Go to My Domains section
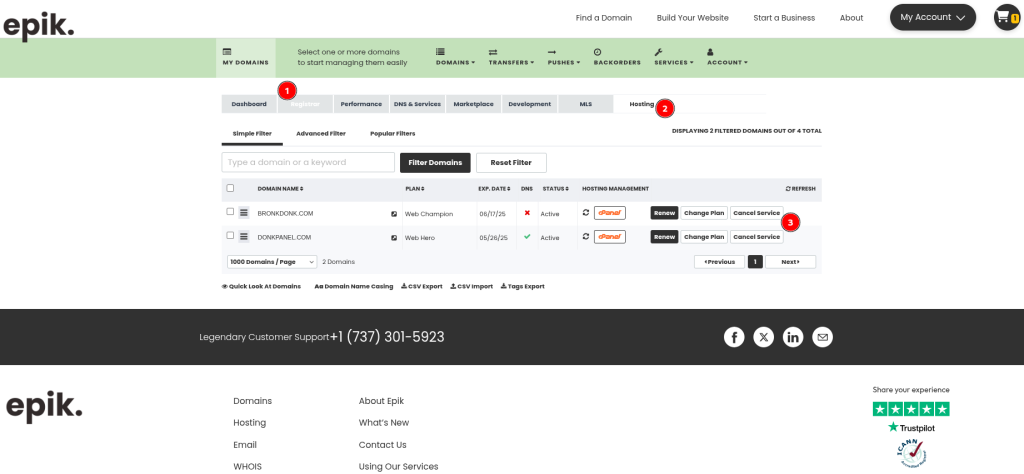This screenshot has height=474, width=1024. coord(246,57)
